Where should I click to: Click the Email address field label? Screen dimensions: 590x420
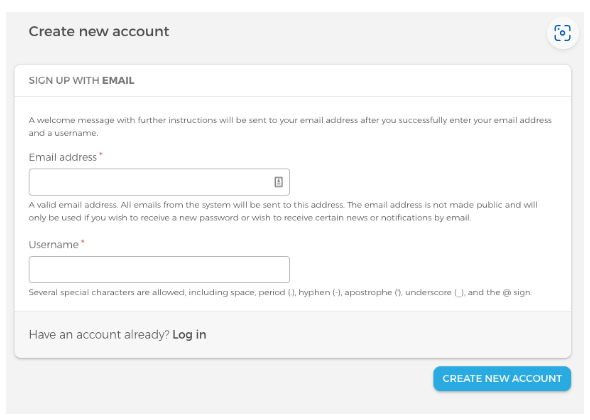click(63, 157)
